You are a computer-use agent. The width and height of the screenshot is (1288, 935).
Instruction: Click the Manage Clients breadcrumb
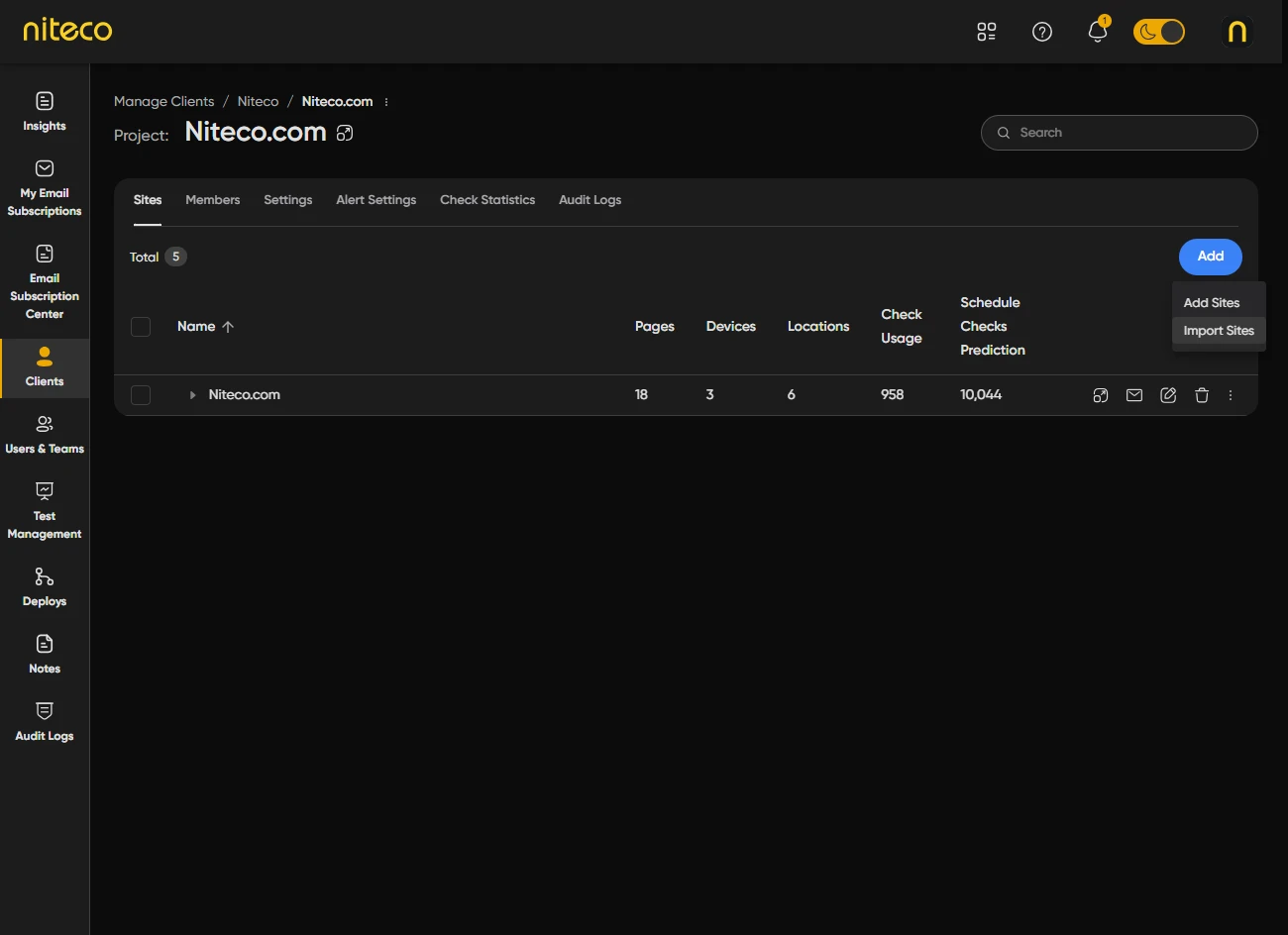click(163, 101)
